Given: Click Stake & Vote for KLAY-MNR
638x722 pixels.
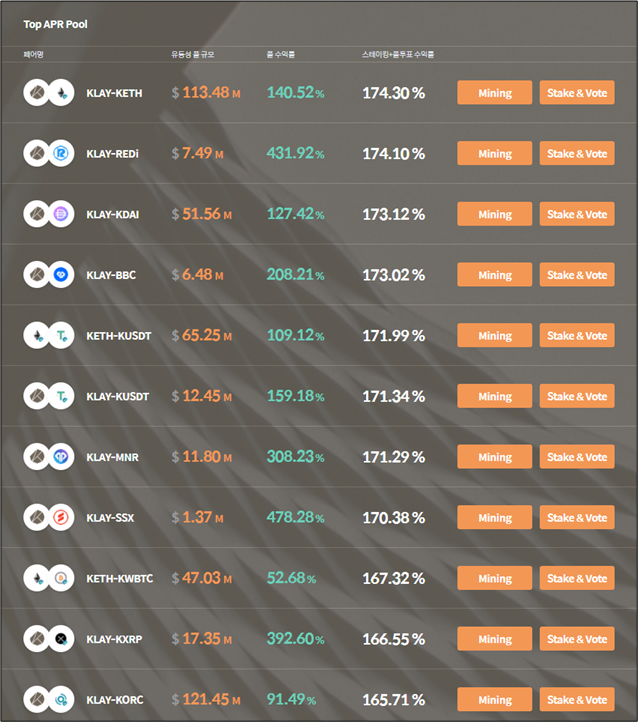Looking at the screenshot, I should click(577, 457).
